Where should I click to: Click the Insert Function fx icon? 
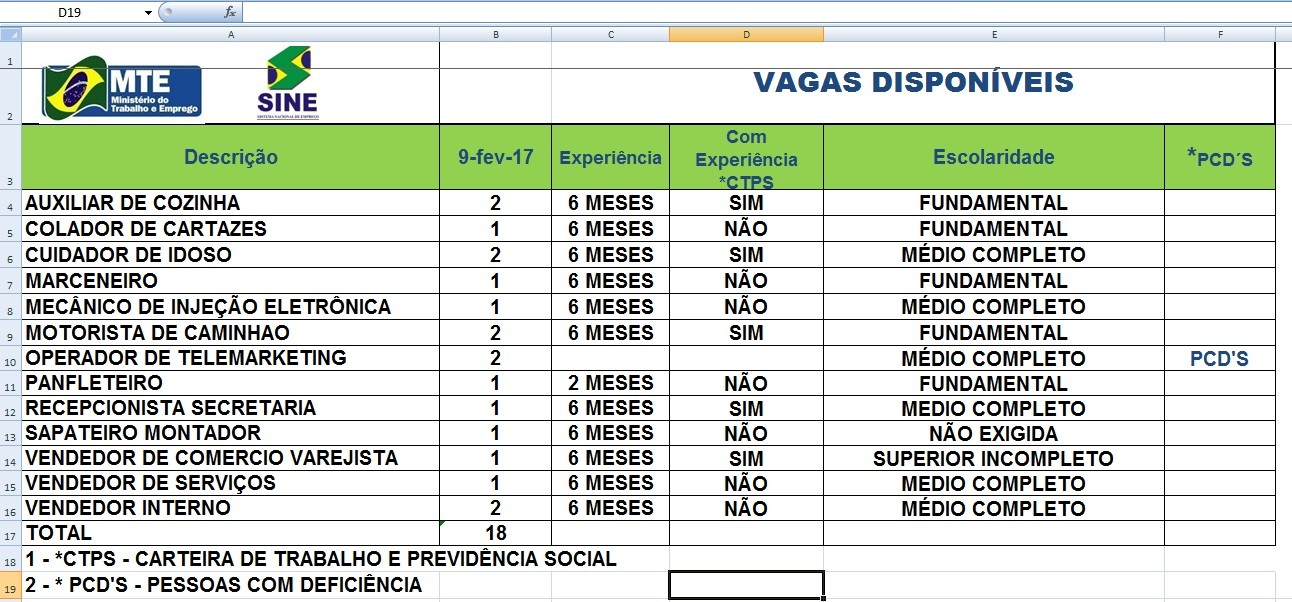(230, 12)
